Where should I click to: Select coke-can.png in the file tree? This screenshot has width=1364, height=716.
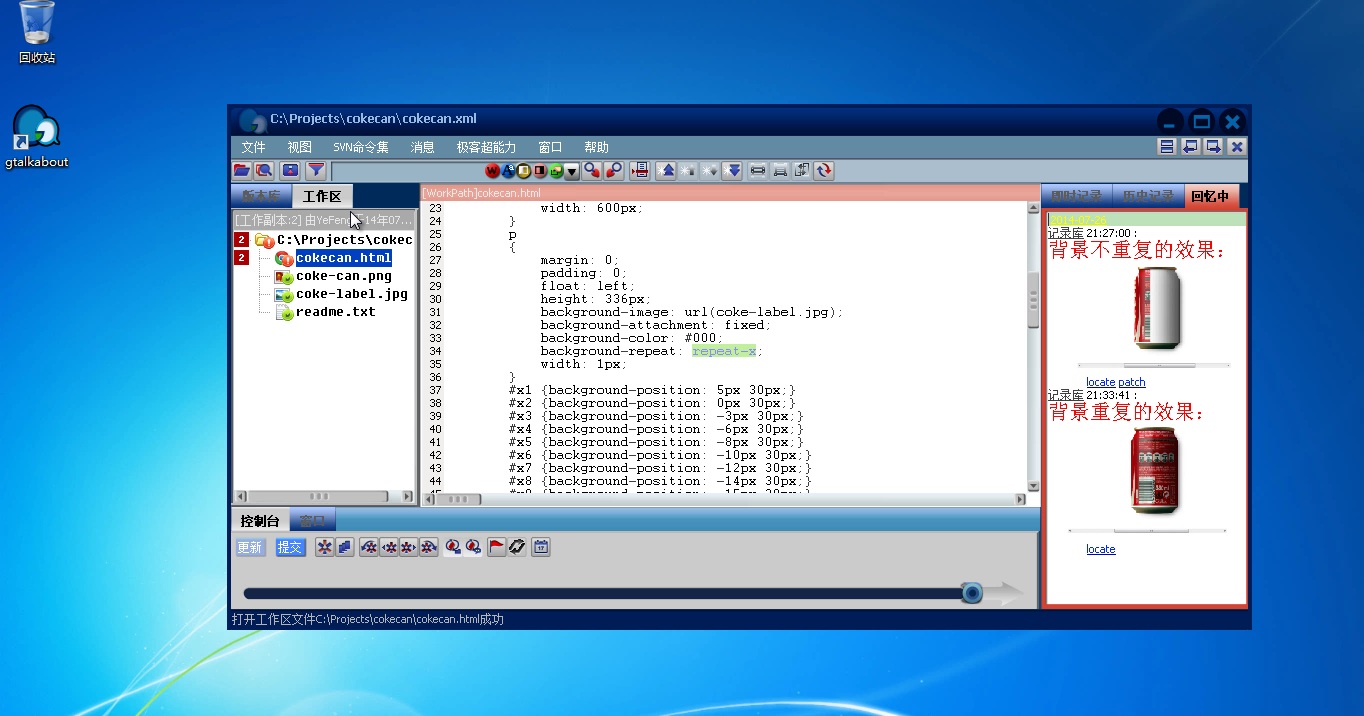(x=343, y=276)
